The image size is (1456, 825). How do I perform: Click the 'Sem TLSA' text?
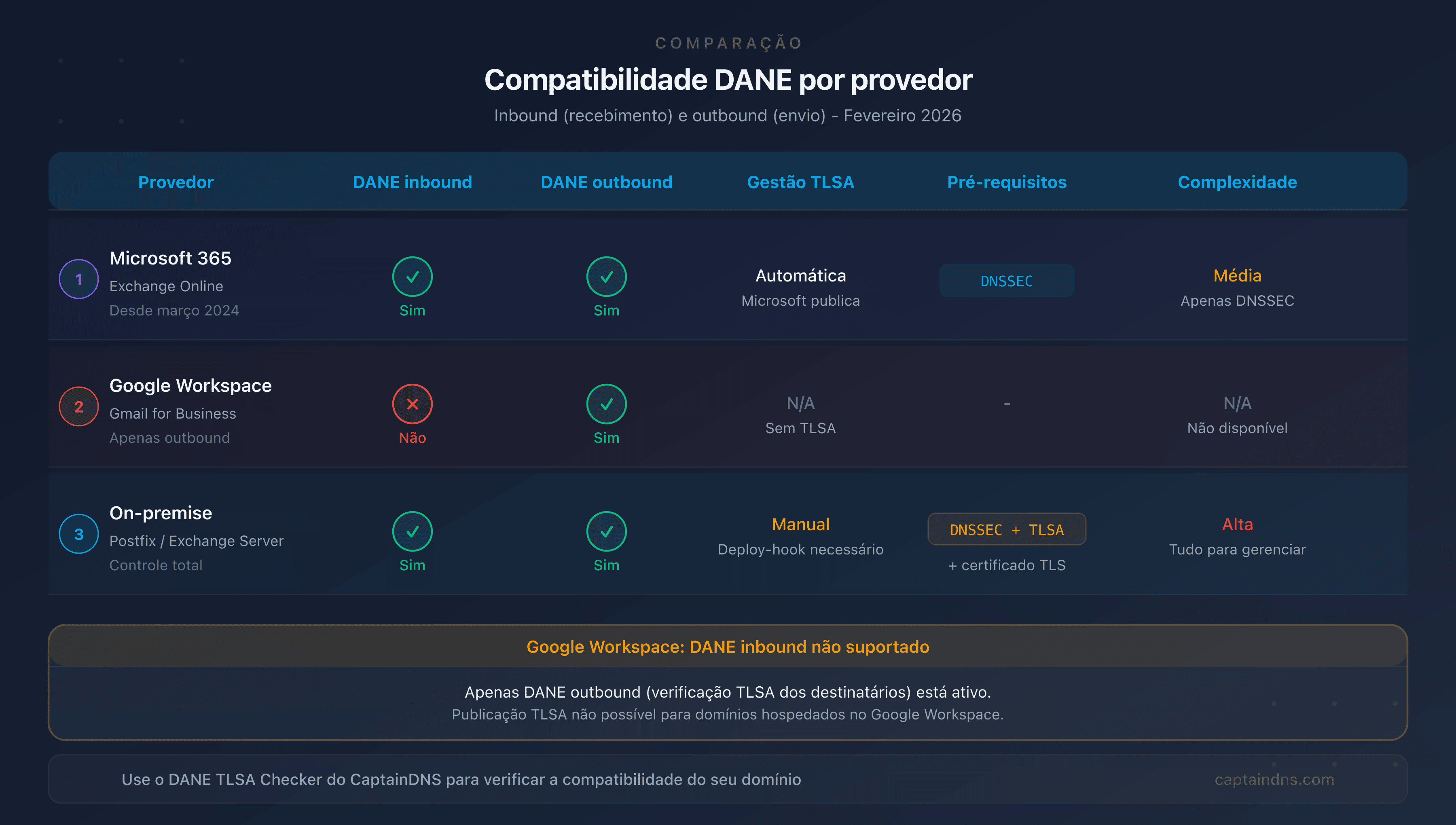[x=800, y=428]
